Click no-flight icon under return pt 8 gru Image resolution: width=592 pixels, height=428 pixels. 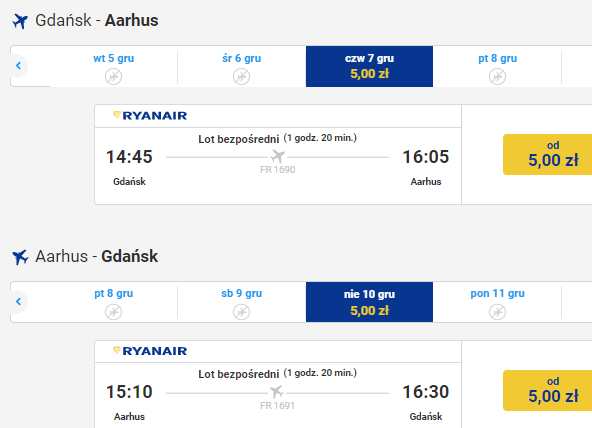tap(113, 312)
